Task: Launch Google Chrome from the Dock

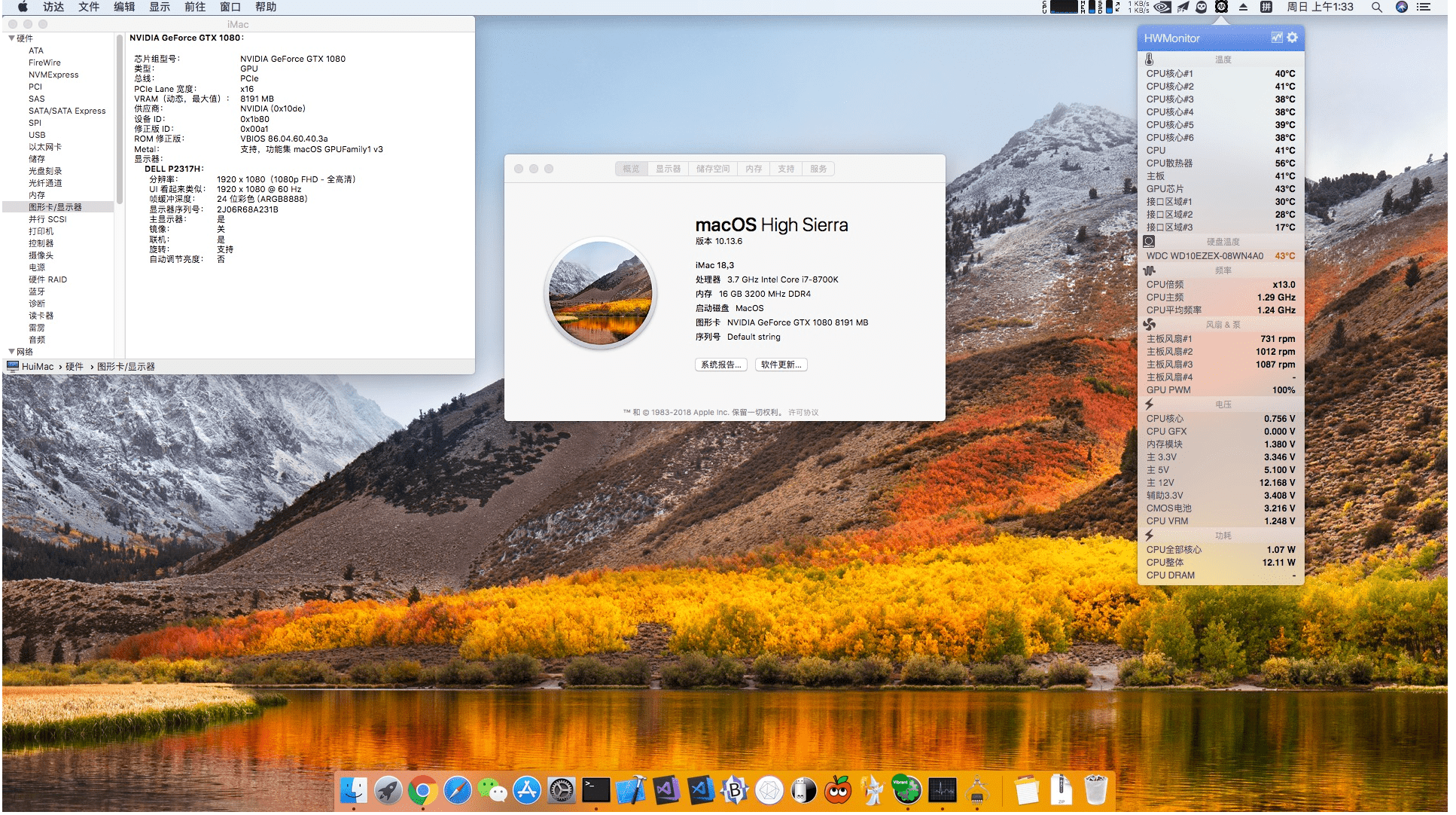Action: [x=422, y=790]
